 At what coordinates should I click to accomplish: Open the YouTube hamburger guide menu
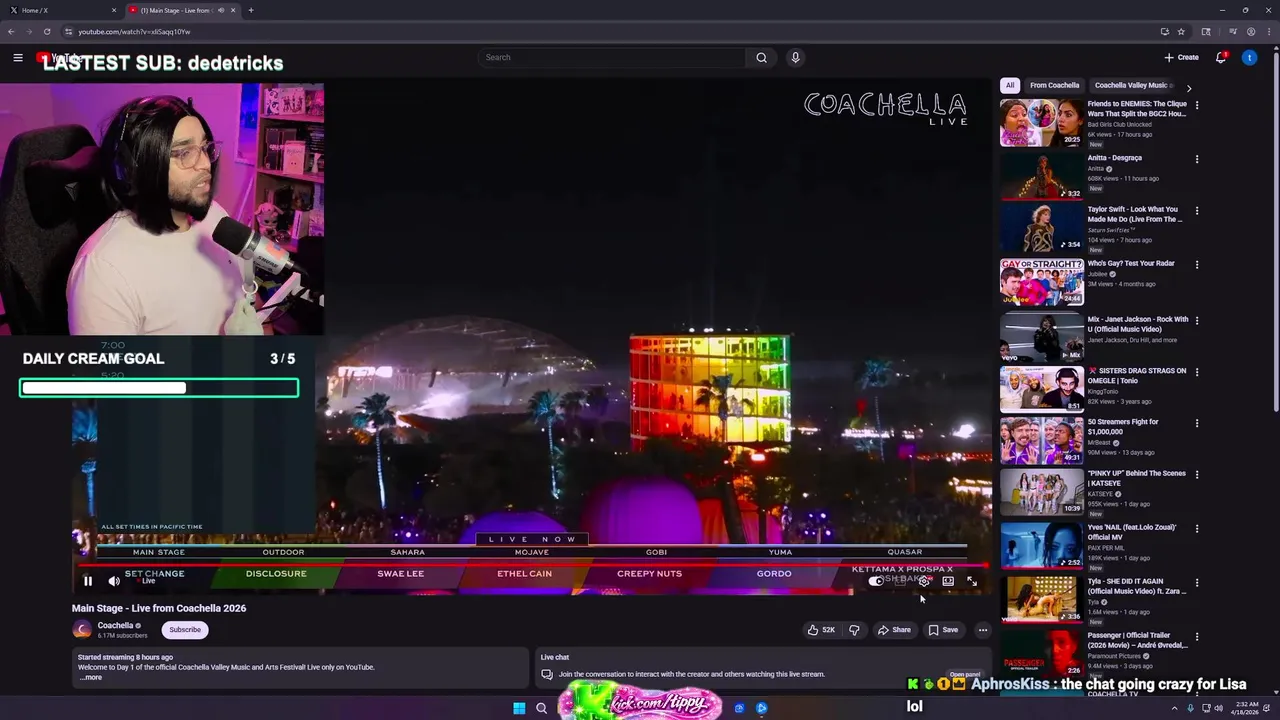[18, 58]
